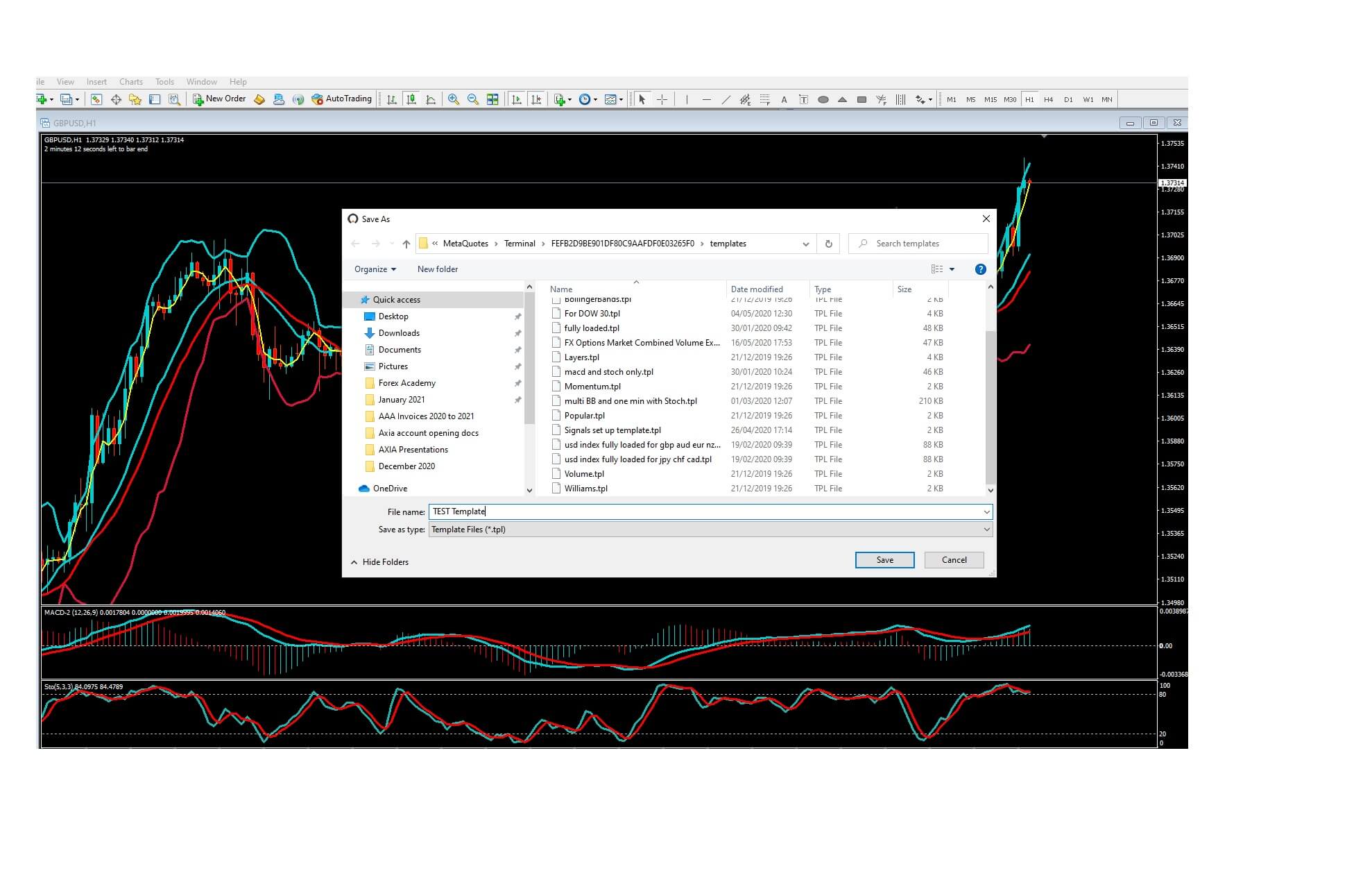This screenshot has width=1372, height=880.
Task: Open the Tools menu
Action: coord(164,82)
